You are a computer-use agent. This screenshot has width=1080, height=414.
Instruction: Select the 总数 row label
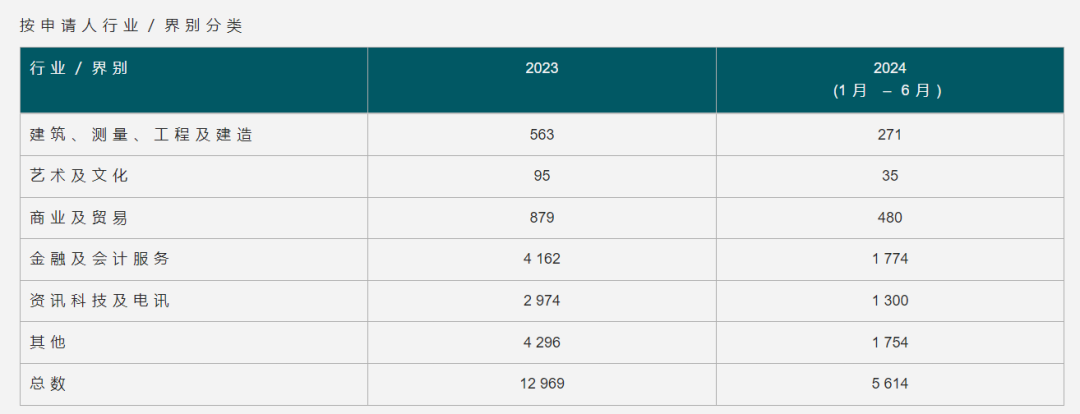[48, 384]
